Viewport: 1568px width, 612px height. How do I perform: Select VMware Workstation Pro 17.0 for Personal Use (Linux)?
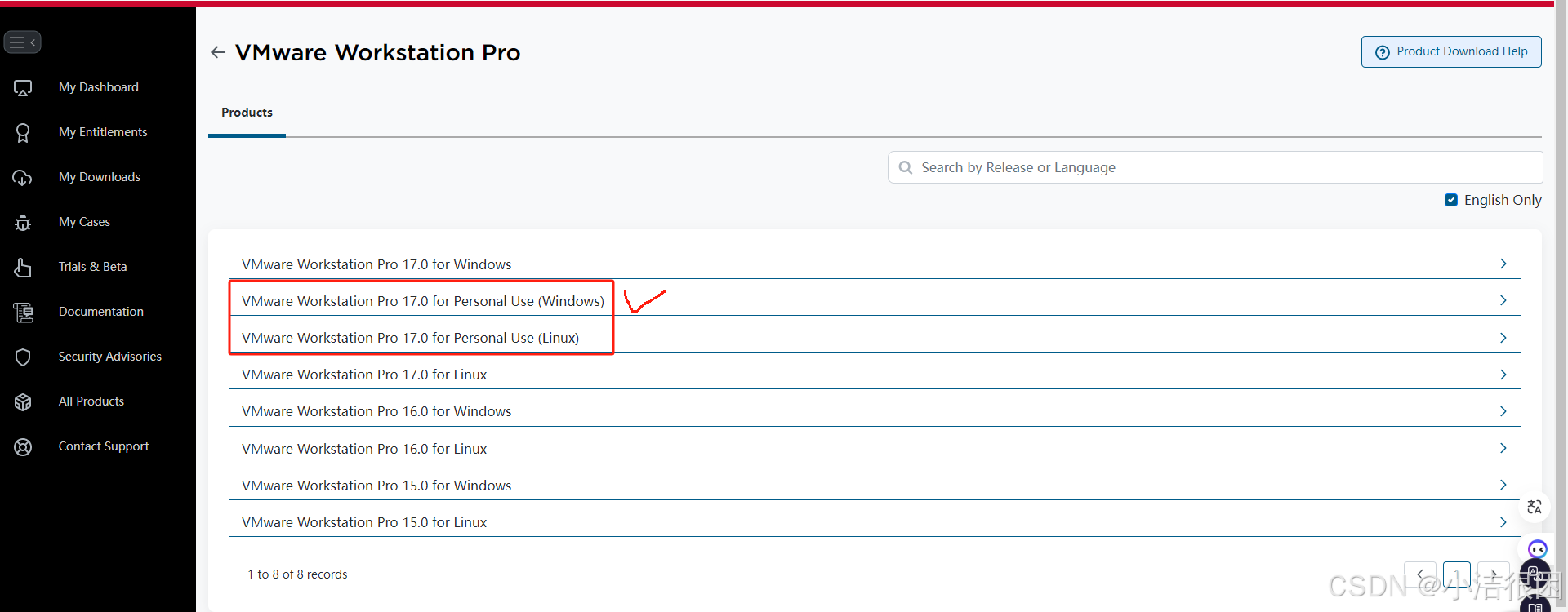[x=410, y=338]
